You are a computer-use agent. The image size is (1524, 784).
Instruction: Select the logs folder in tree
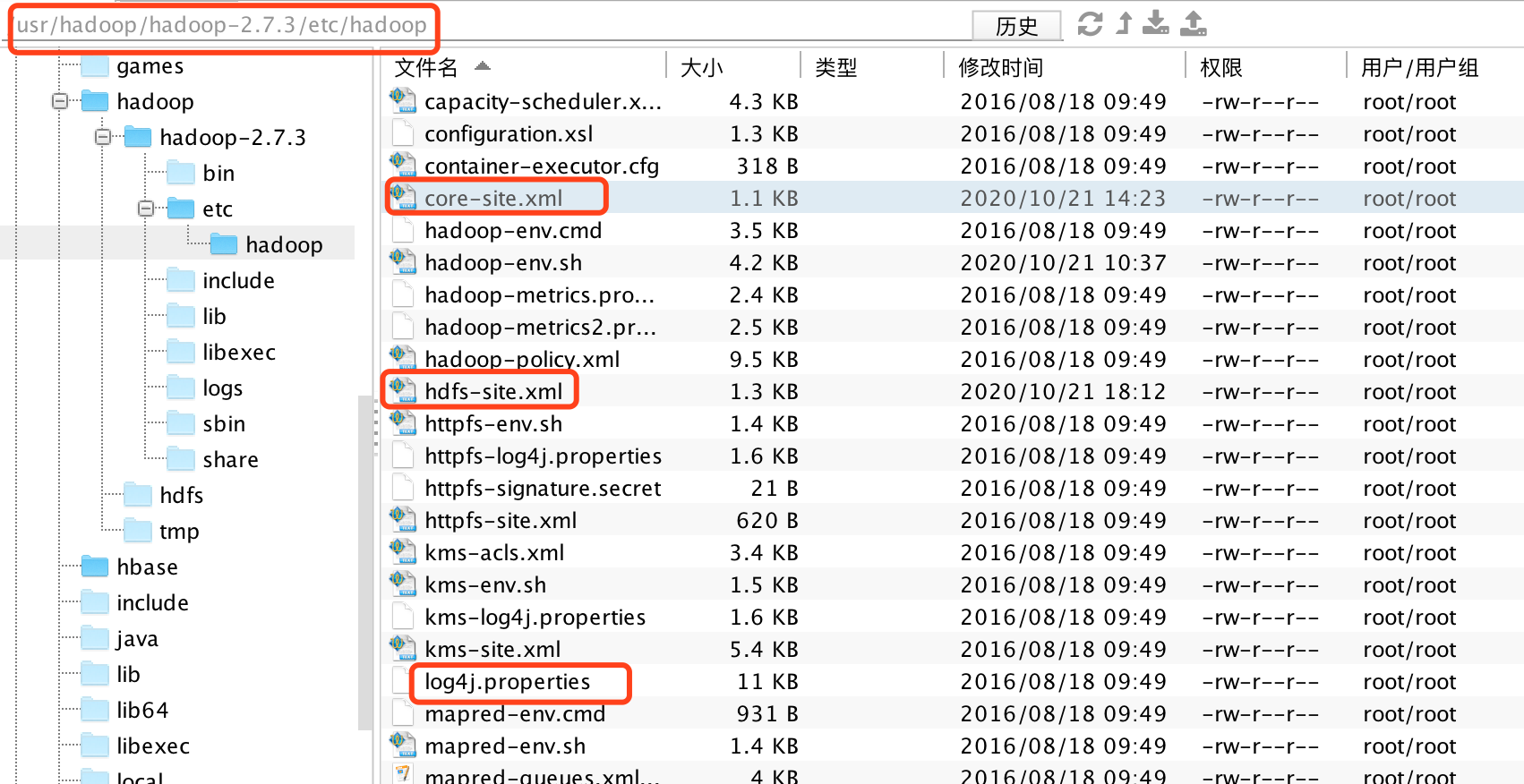point(223,388)
